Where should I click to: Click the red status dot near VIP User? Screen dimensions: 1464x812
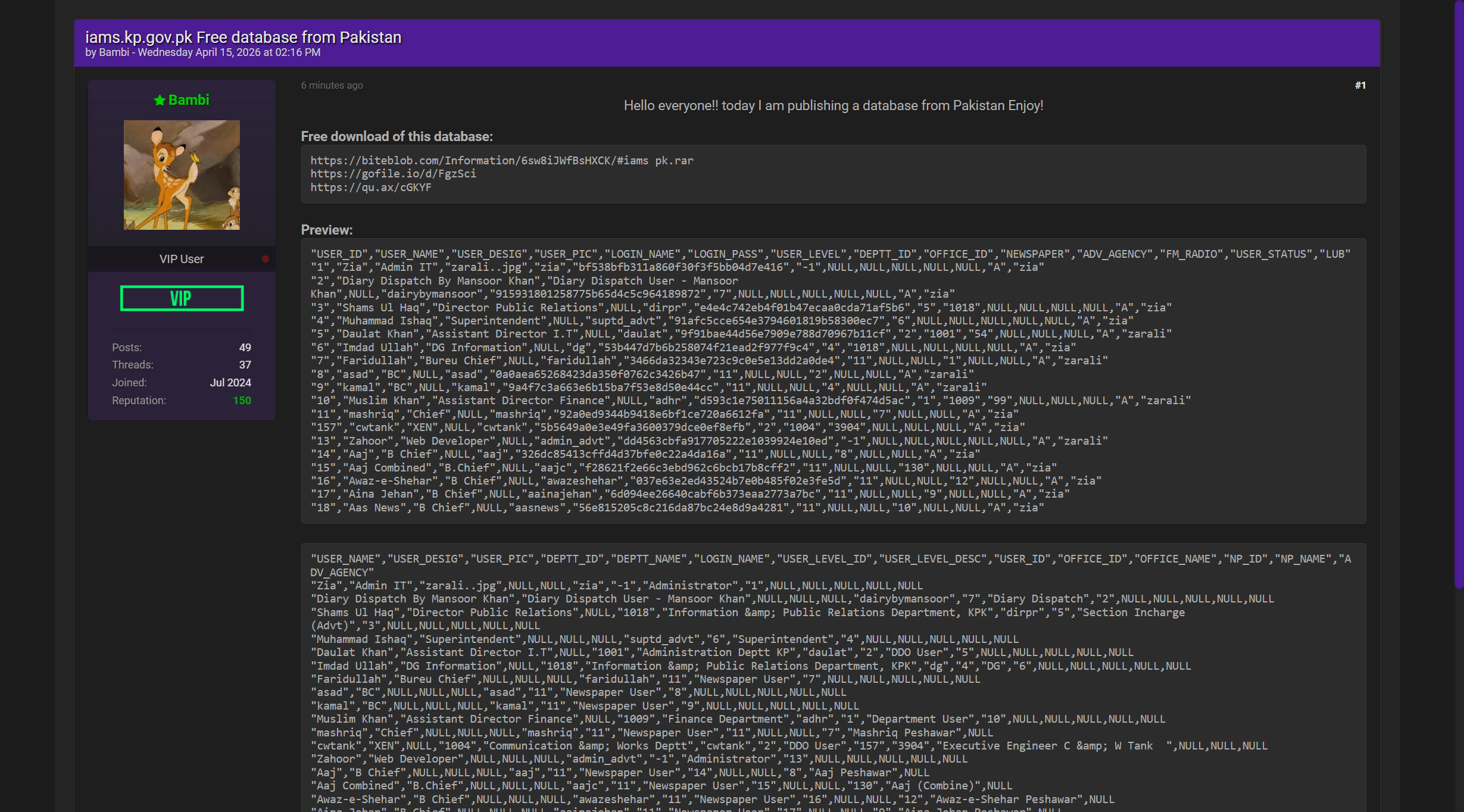click(x=266, y=259)
